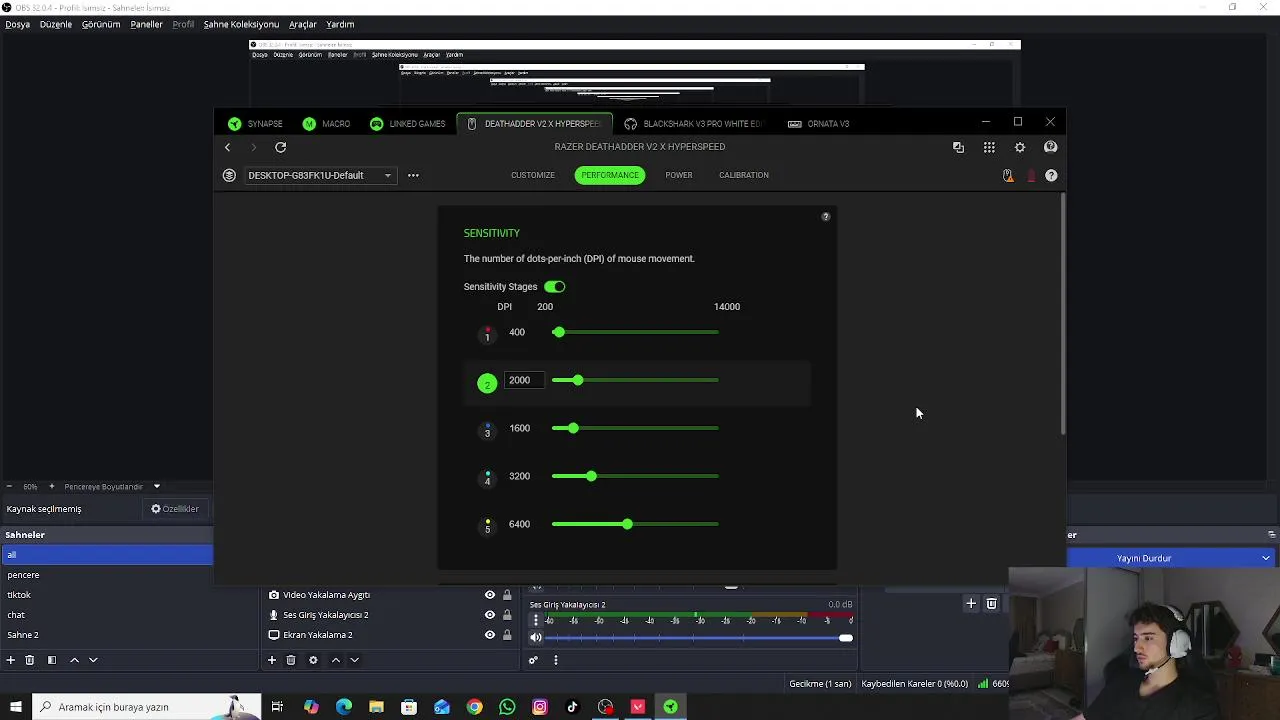Click the Yayını Durdur streaming button

pyautogui.click(x=1144, y=558)
